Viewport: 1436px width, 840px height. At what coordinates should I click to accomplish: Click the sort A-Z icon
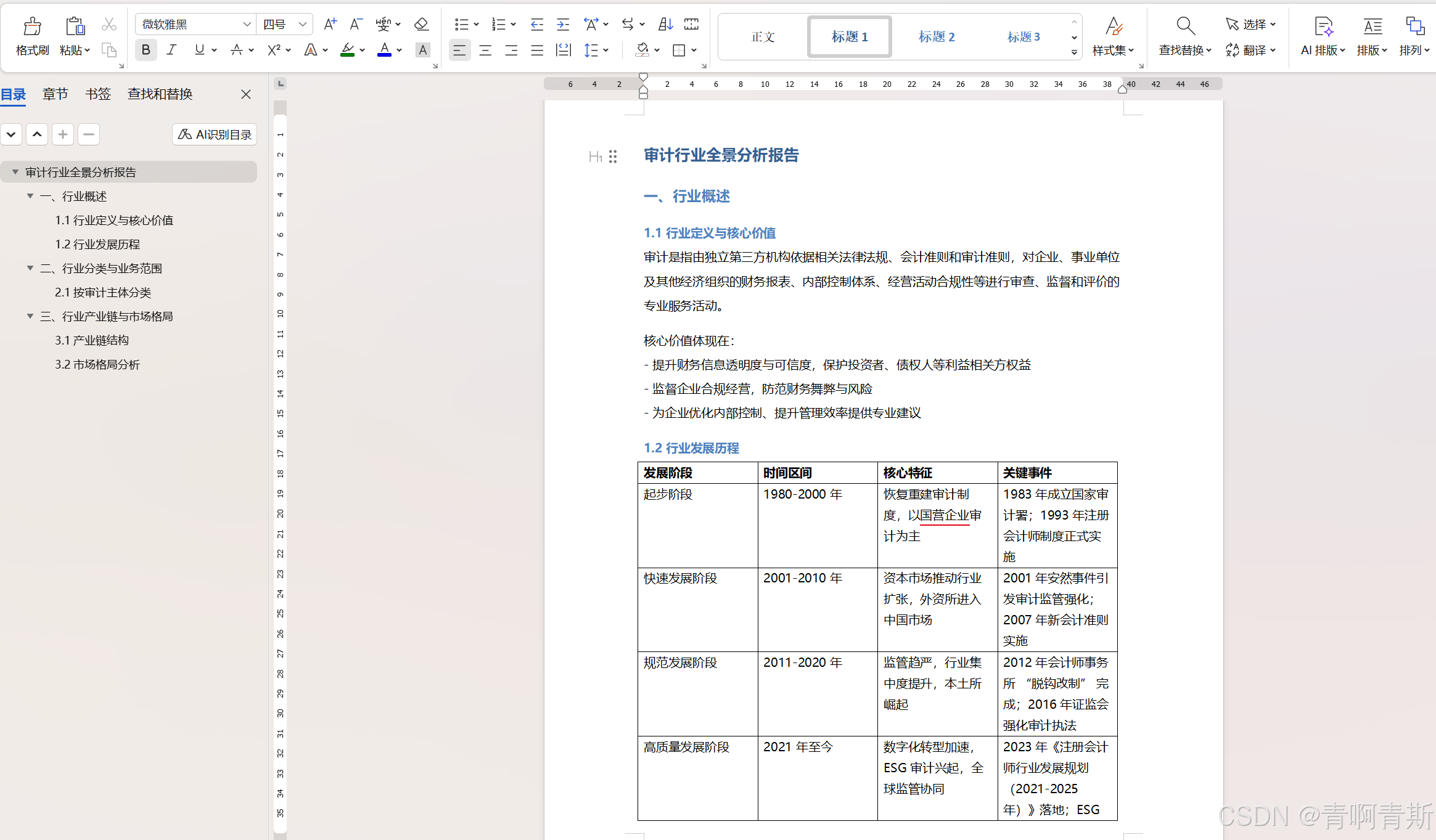[665, 24]
